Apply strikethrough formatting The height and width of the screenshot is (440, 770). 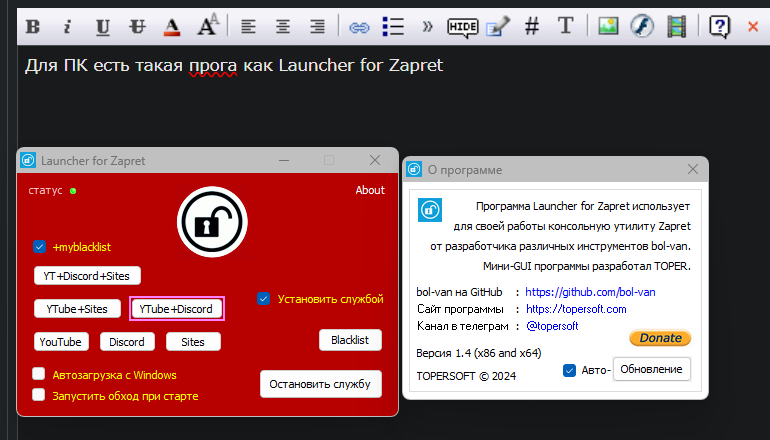point(137,27)
